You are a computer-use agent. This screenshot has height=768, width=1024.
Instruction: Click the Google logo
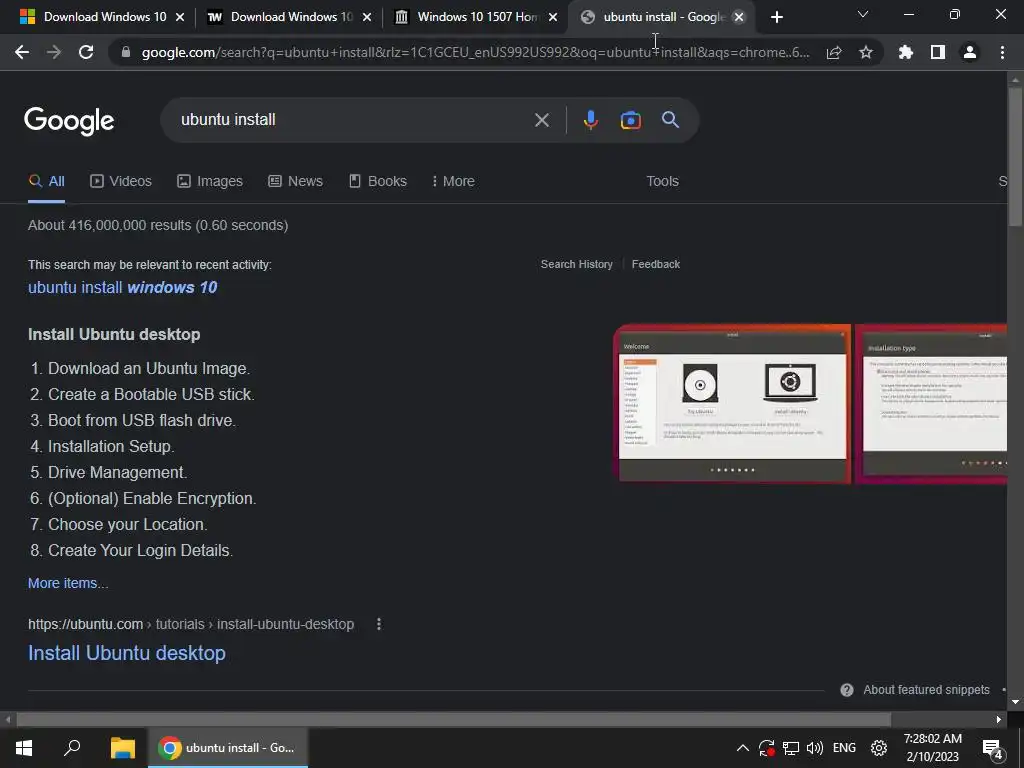click(x=69, y=121)
